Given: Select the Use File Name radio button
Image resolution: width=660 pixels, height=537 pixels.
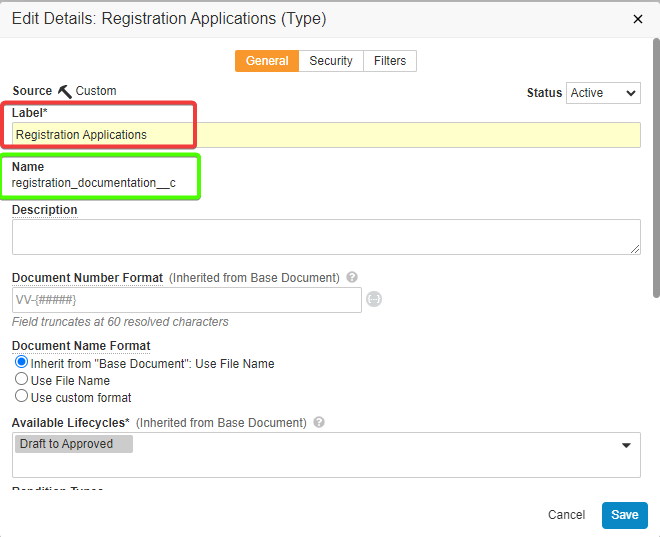Looking at the screenshot, I should coord(21,380).
